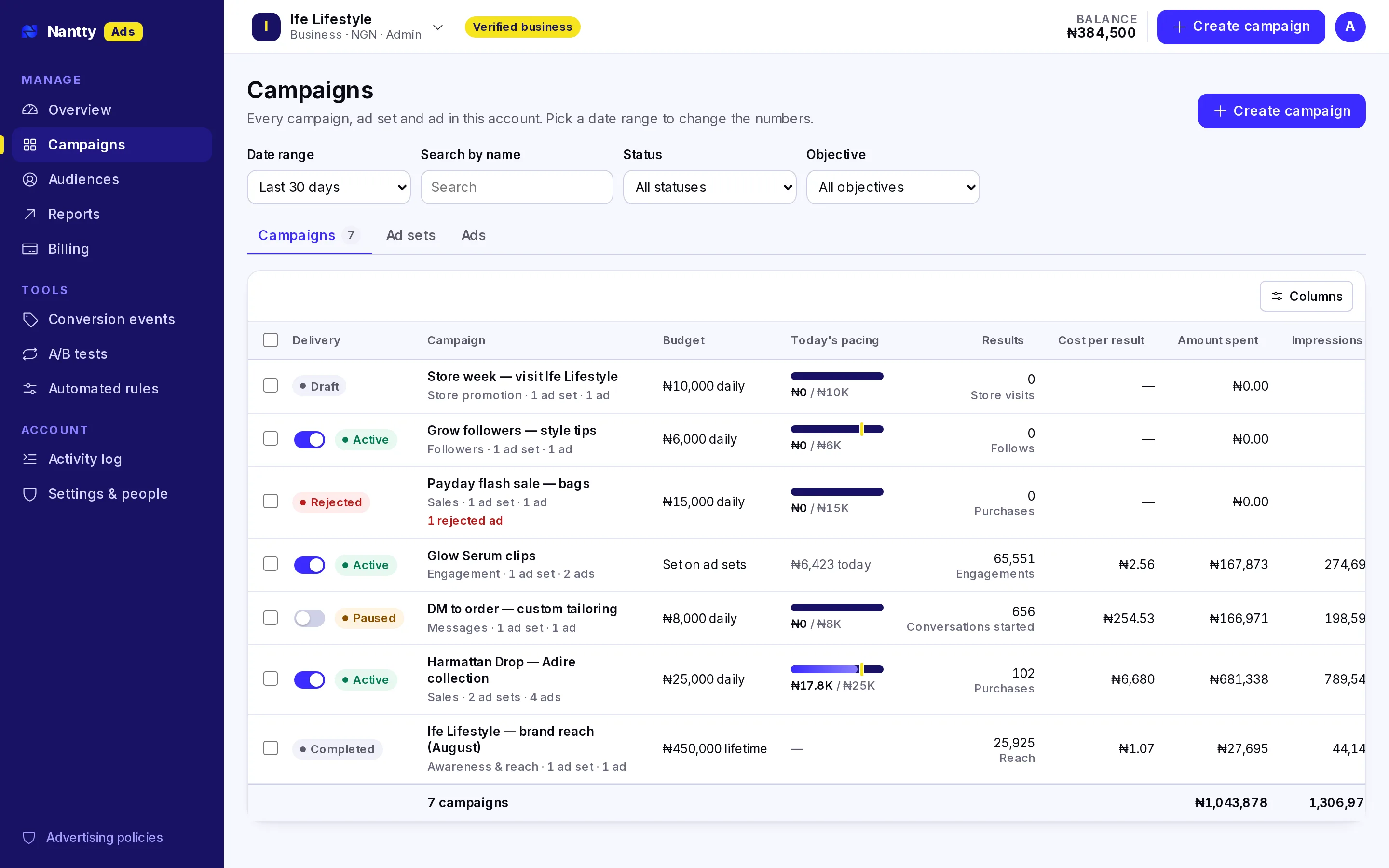Select the Ife Lifestyle brand reach checkbox
Viewport: 1389px width, 868px height.
pyautogui.click(x=271, y=748)
